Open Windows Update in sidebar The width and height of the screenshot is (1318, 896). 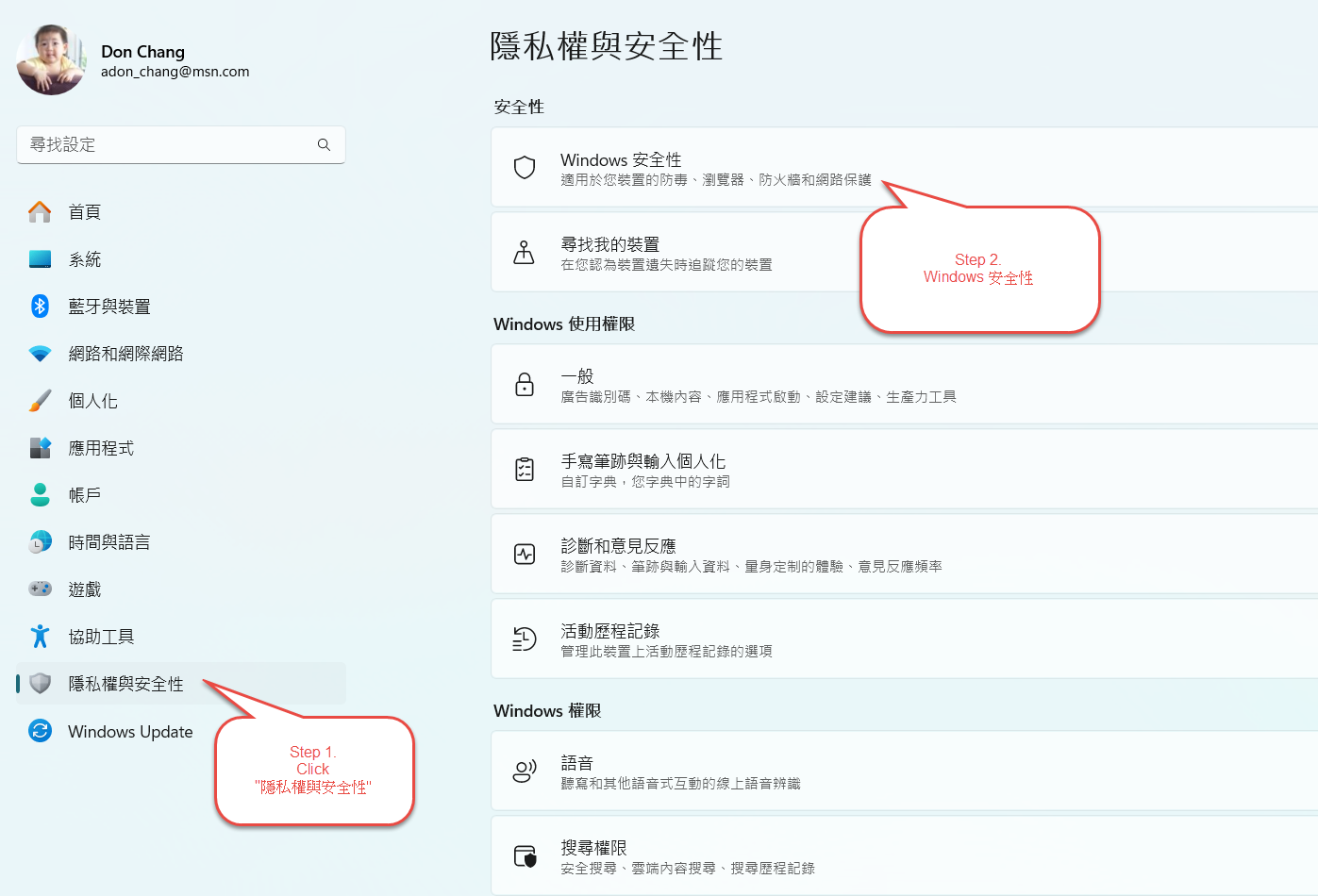point(130,732)
